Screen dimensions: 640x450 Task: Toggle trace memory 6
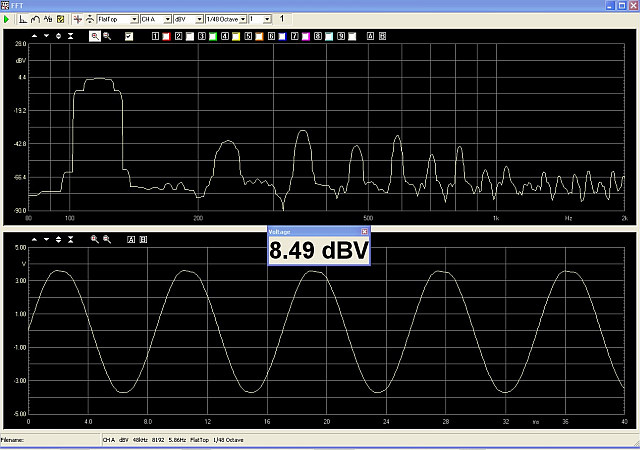coord(271,36)
